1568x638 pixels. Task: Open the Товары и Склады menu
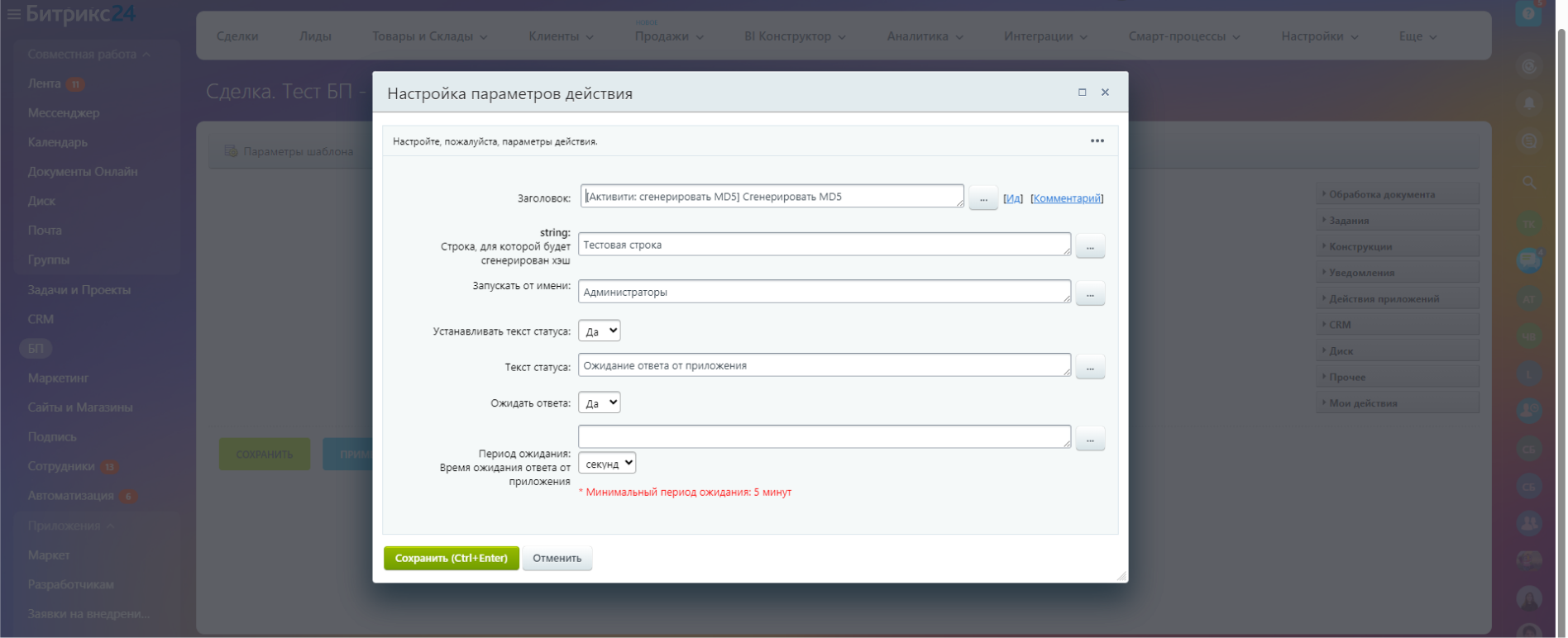[x=429, y=36]
